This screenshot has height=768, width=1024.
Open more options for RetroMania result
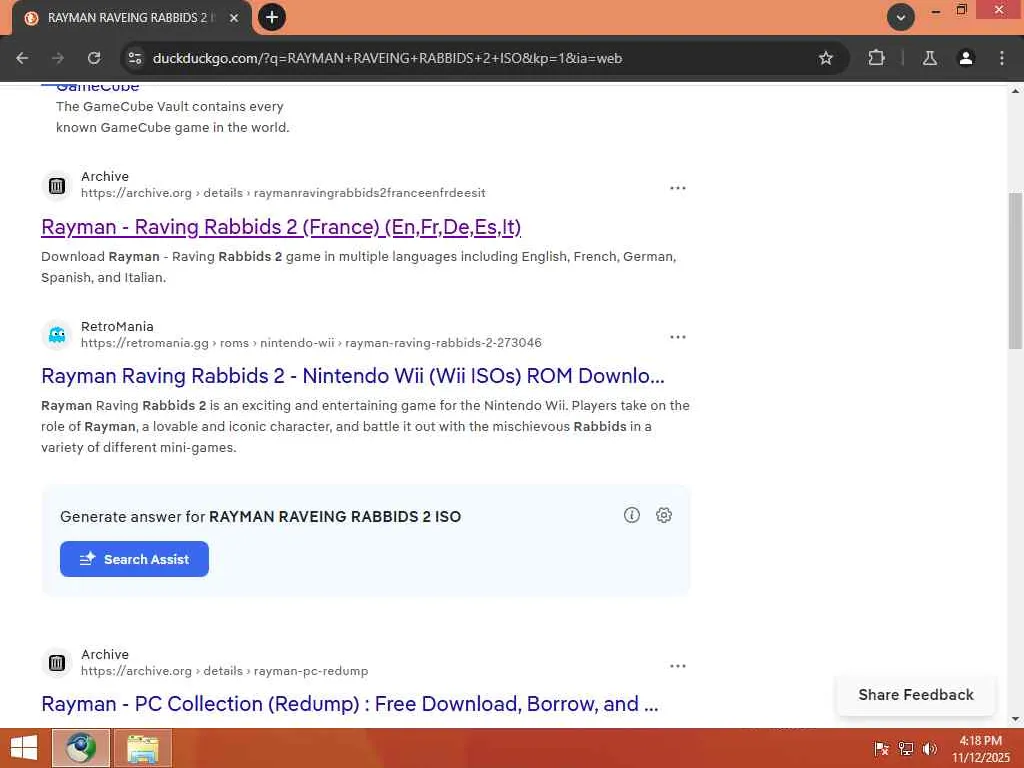point(678,337)
